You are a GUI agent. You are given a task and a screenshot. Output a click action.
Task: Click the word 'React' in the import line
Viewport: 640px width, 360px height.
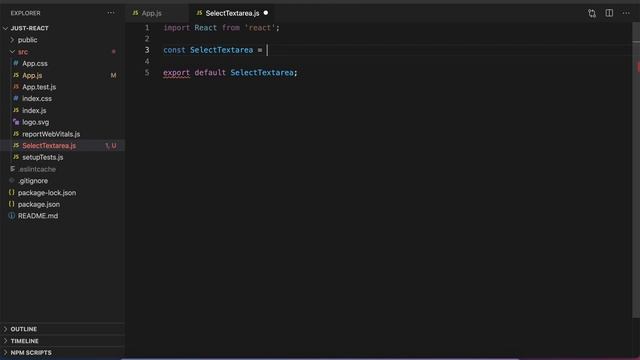point(205,28)
